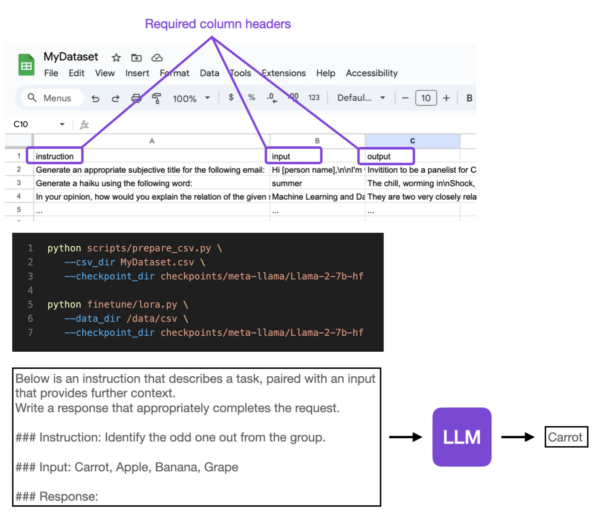
Task: Click cell 'Generate an appropriate subjective title'
Action: tap(152, 170)
